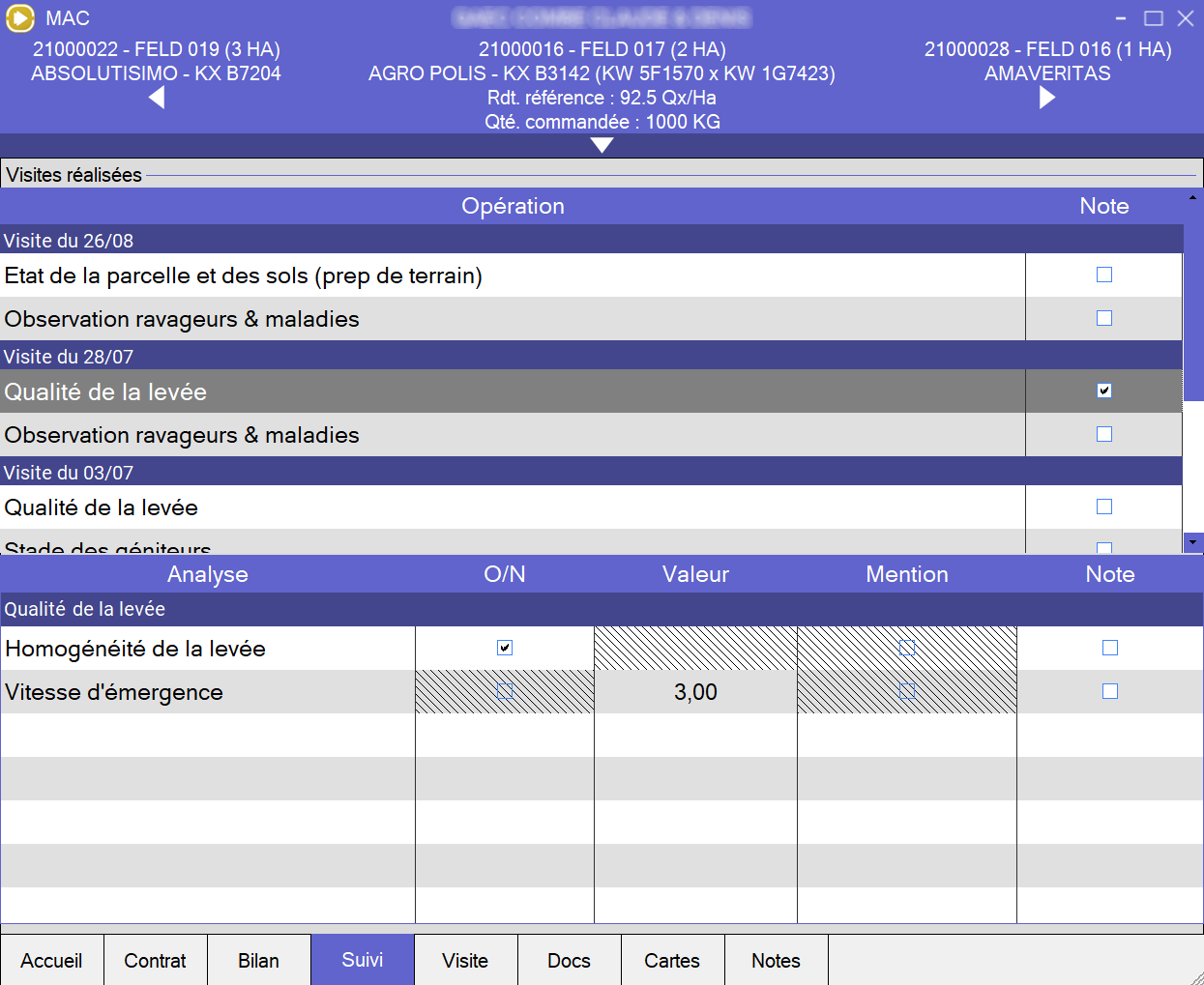This screenshot has height=985, width=1204.
Task: Open the Contrat tab
Action: tap(155, 960)
